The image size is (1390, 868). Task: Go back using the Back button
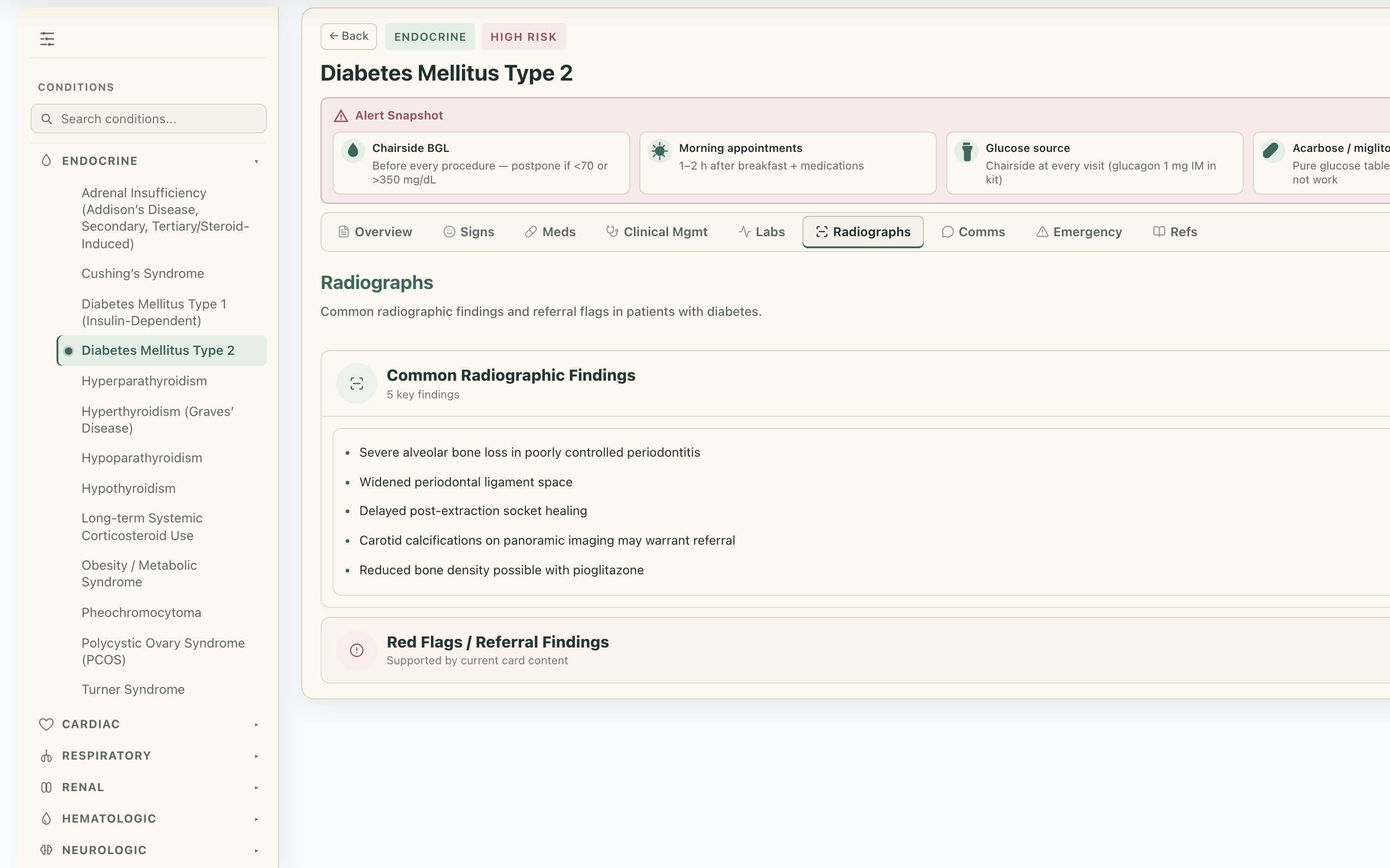(x=349, y=36)
